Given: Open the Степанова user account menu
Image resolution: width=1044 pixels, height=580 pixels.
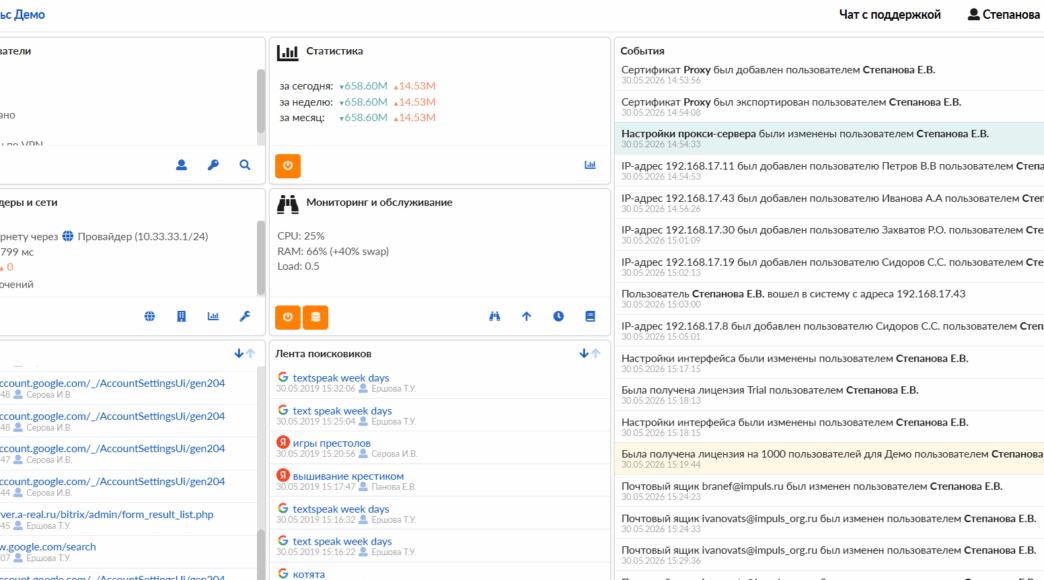Looking at the screenshot, I should click(1004, 15).
